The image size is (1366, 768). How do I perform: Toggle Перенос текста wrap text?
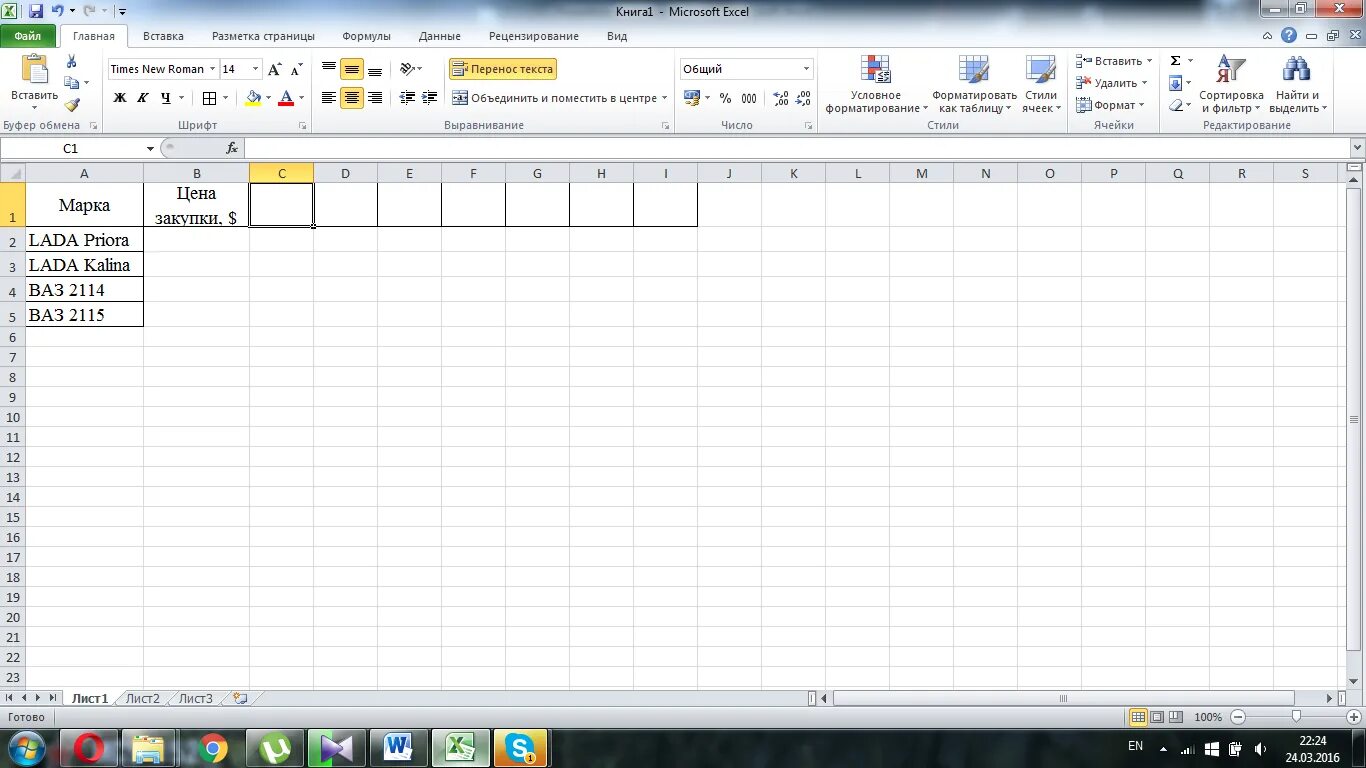point(503,69)
